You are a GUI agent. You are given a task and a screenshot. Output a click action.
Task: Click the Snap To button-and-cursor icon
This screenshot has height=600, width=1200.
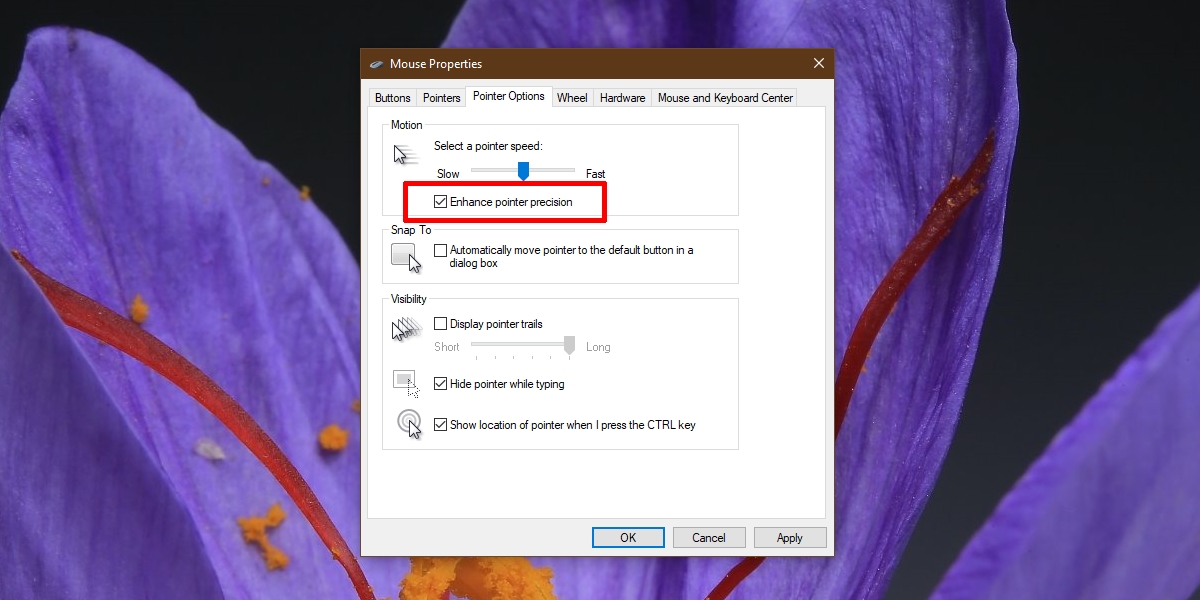tap(406, 257)
